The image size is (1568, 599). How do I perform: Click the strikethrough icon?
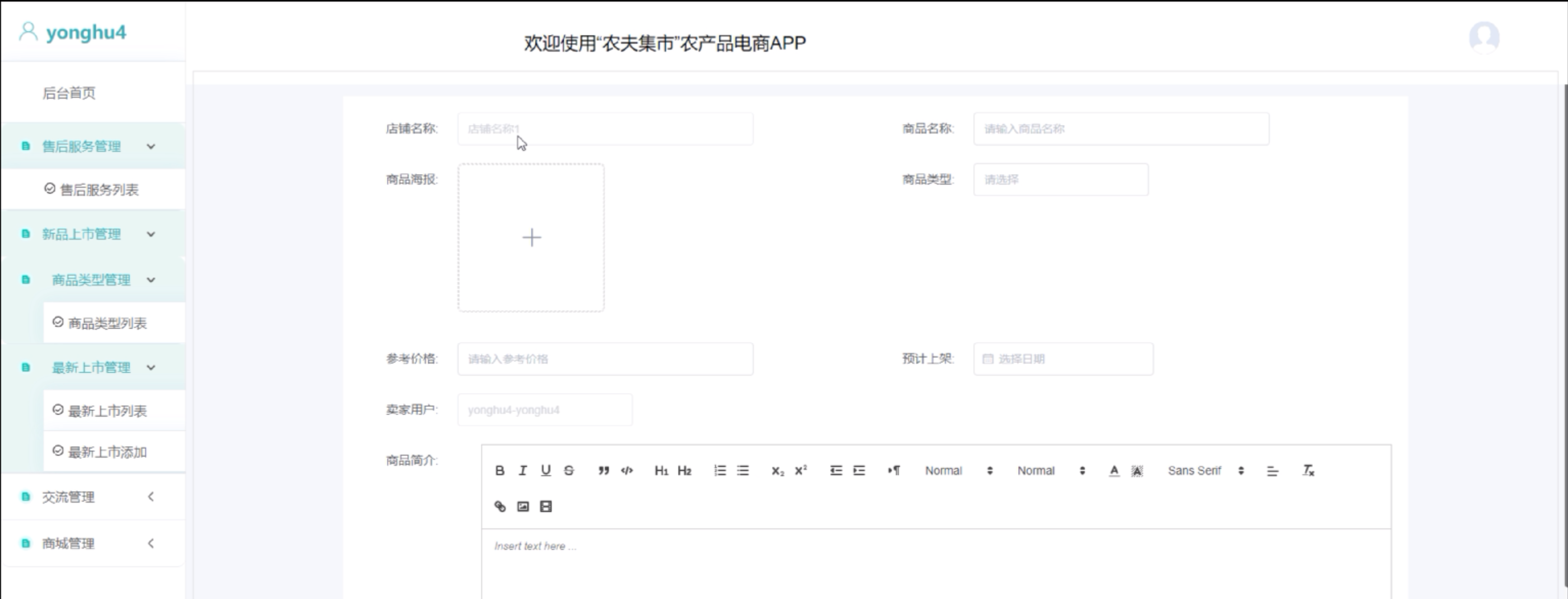click(568, 470)
